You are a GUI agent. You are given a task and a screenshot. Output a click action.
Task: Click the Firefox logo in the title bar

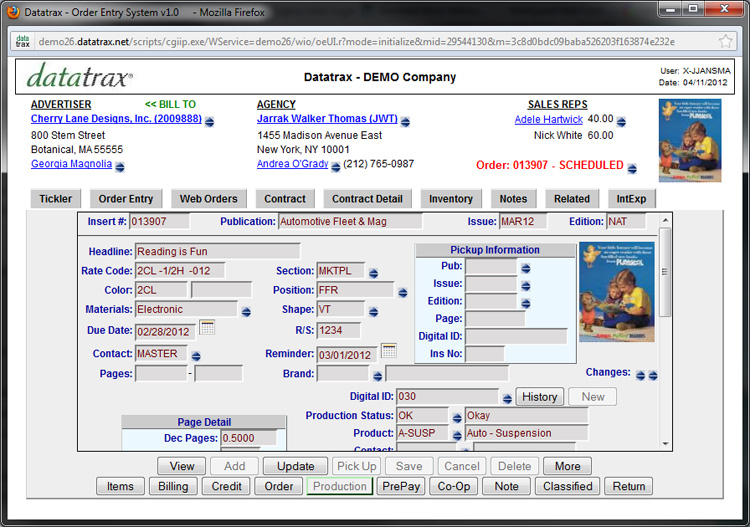click(13, 12)
